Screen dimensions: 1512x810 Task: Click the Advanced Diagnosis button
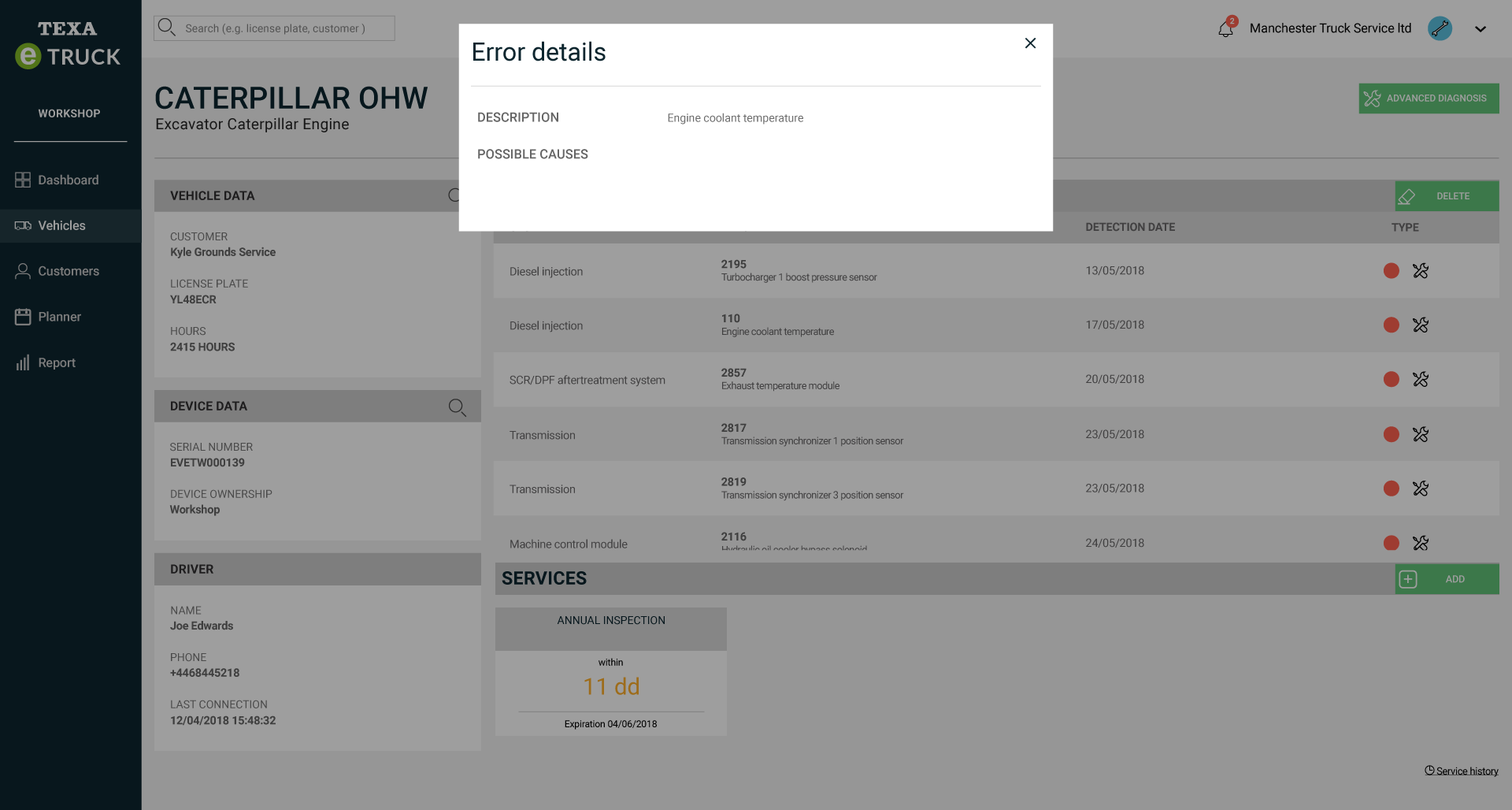tap(1429, 98)
